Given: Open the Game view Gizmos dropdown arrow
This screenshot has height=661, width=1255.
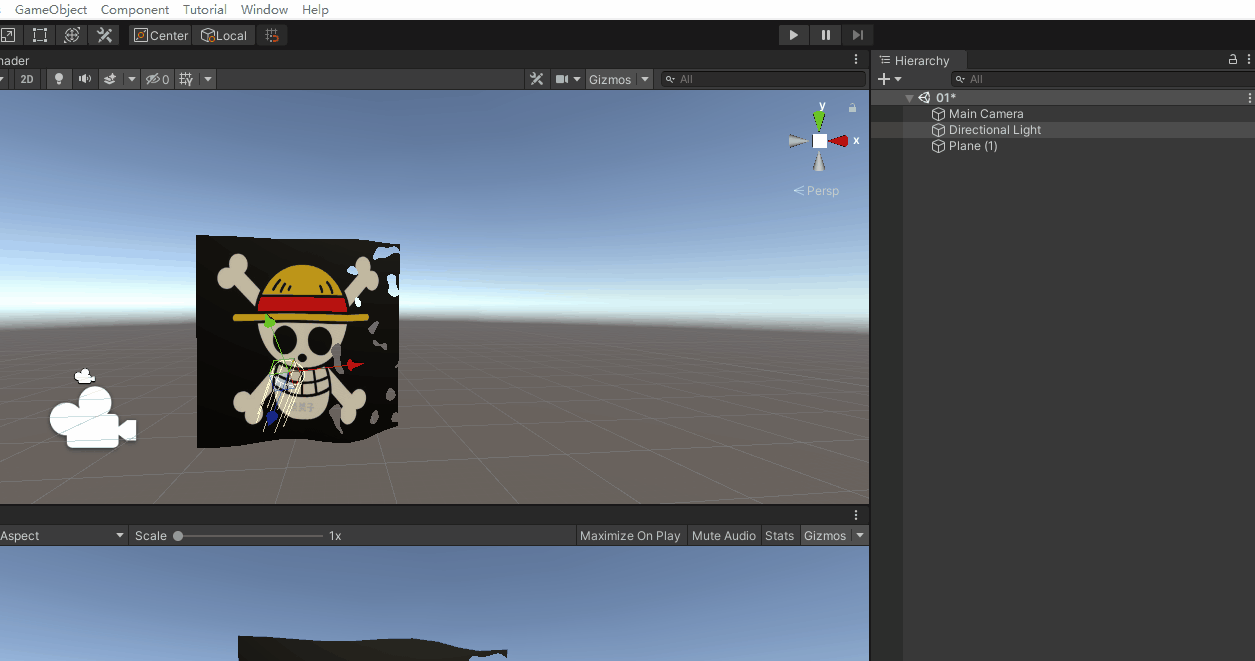Looking at the screenshot, I should (x=859, y=536).
